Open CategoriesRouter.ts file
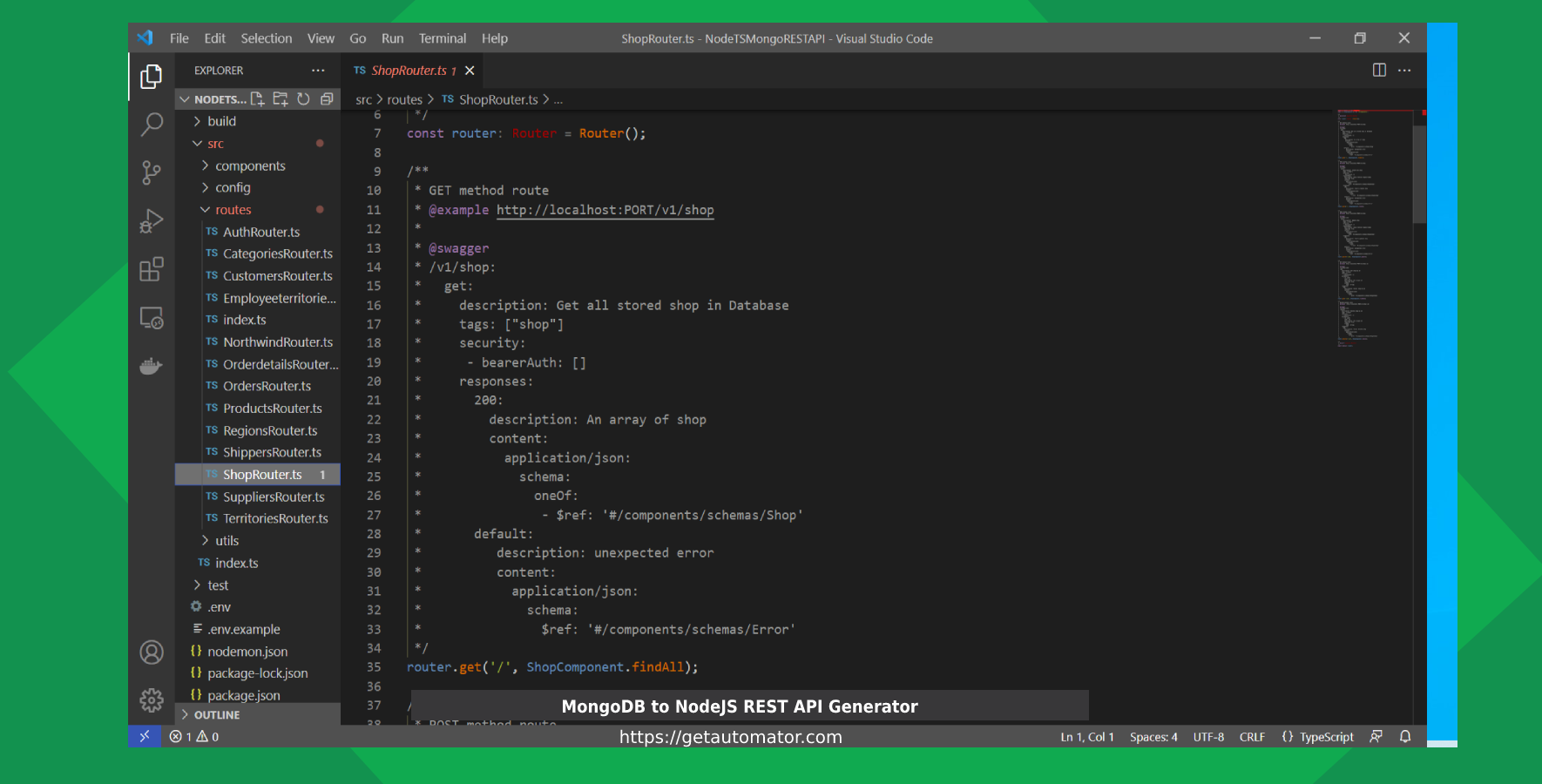1542x784 pixels. point(278,253)
